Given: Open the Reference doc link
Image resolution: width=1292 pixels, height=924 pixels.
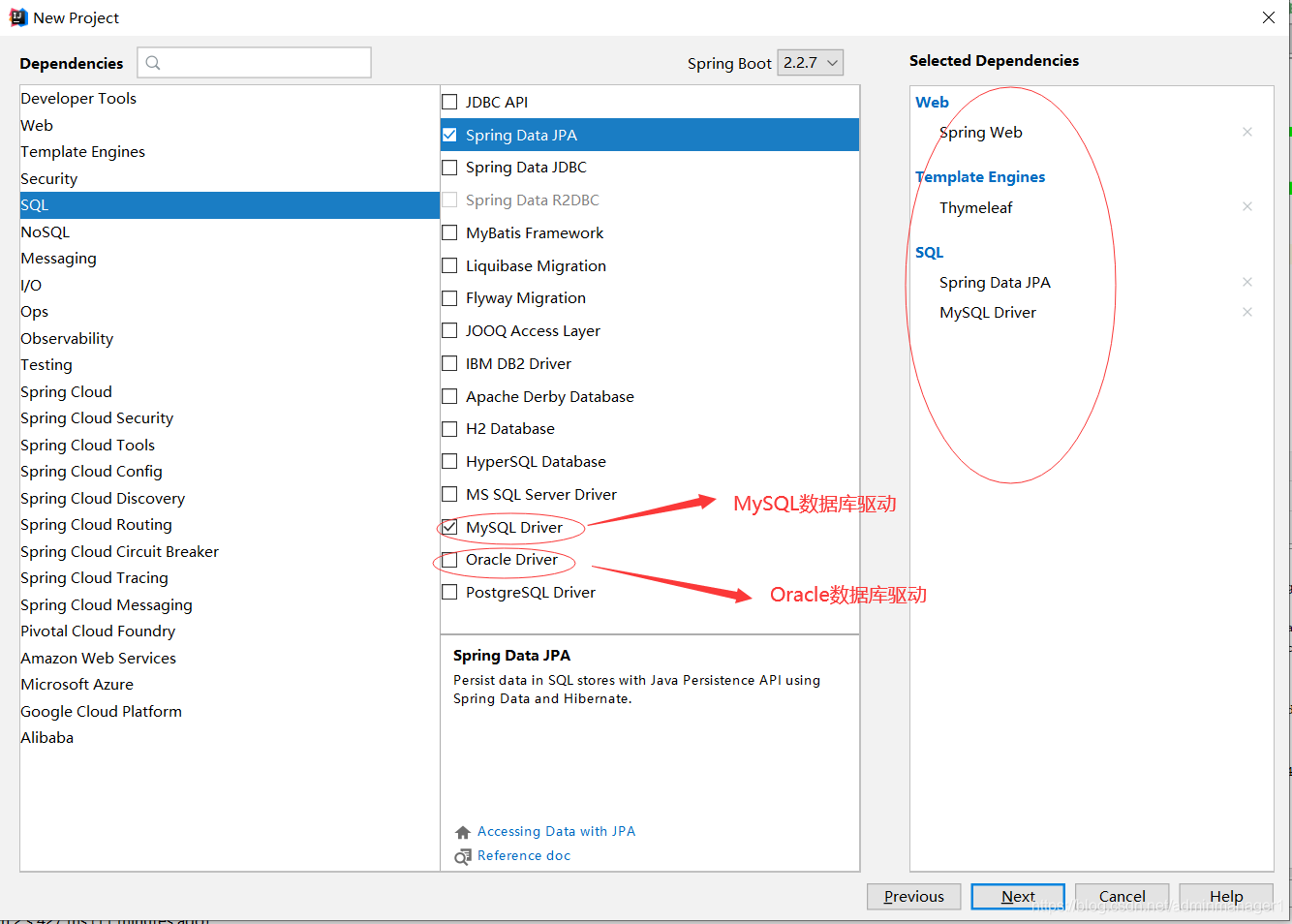Looking at the screenshot, I should tap(524, 856).
